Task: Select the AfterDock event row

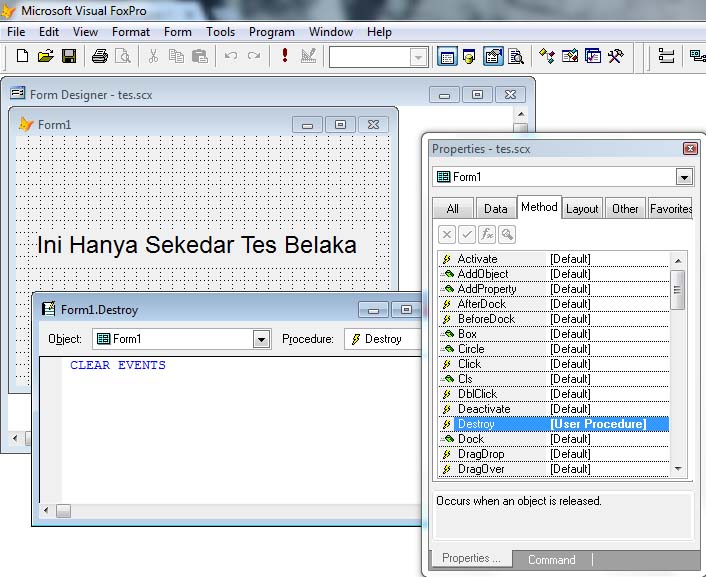Action: click(x=554, y=304)
